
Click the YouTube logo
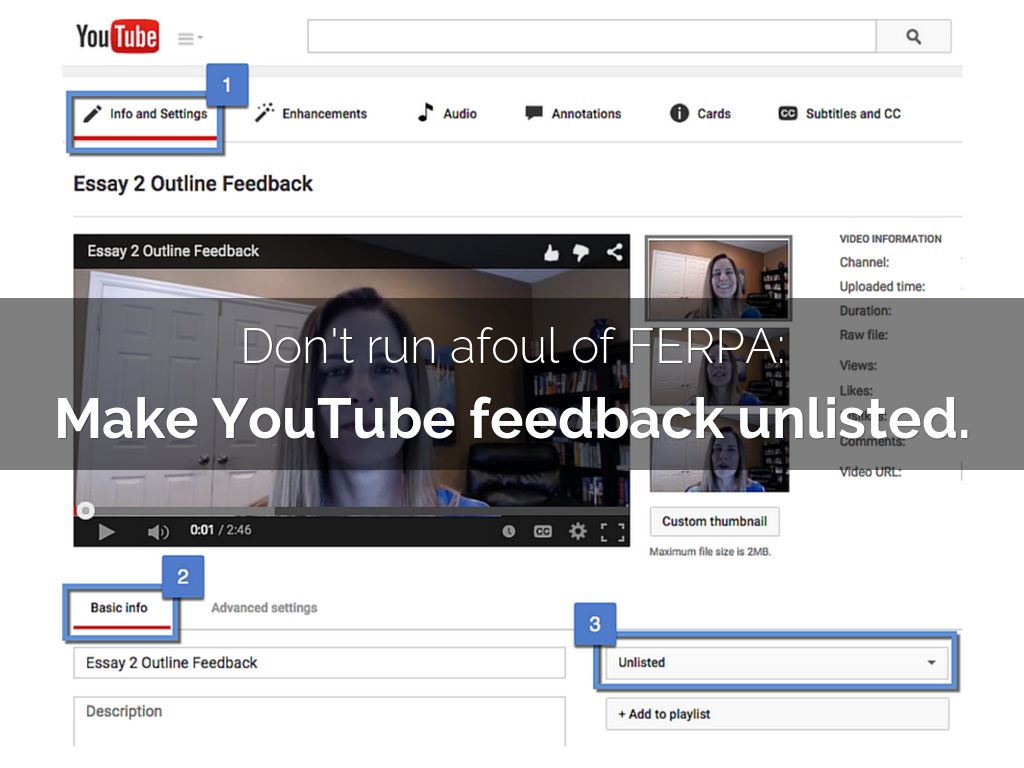pyautogui.click(x=117, y=38)
